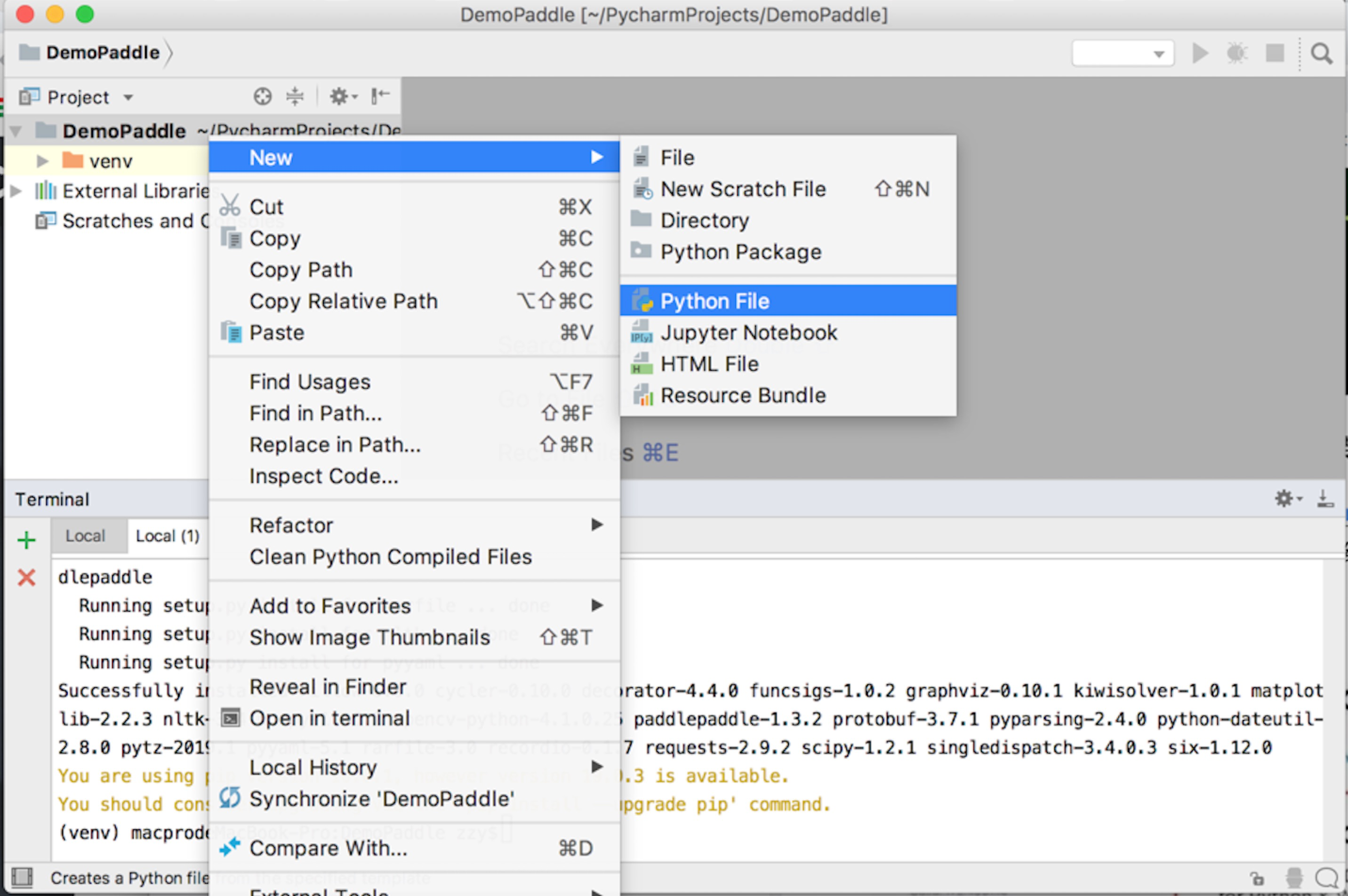Click the tool windows toggle icon in status bar
This screenshot has height=896, width=1348.
[x=22, y=877]
